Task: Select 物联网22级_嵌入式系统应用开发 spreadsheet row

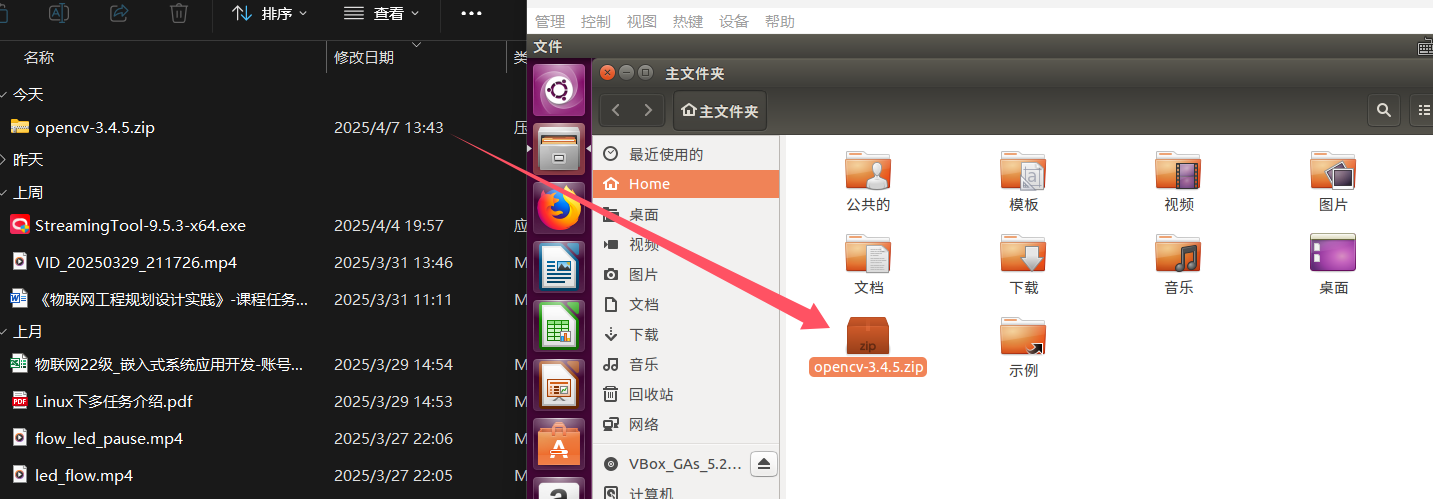Action: pos(263,364)
